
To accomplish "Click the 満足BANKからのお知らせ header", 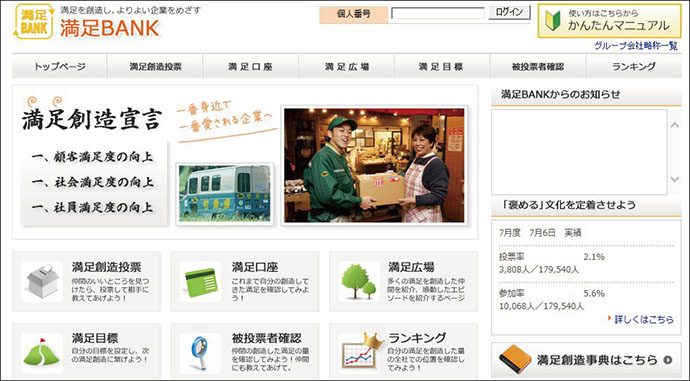I will click(561, 94).
